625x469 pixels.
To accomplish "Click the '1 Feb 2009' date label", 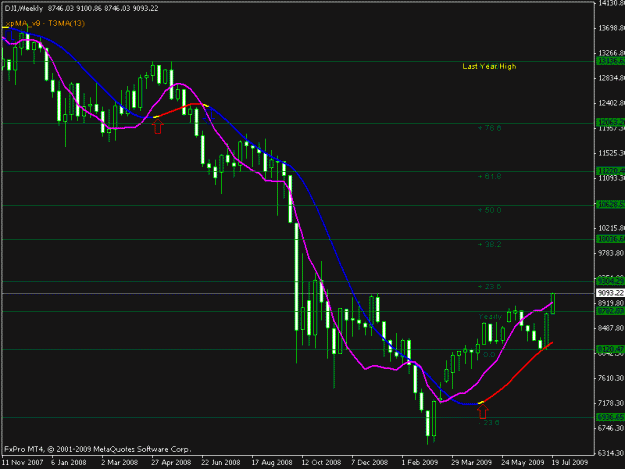I will (419, 463).
